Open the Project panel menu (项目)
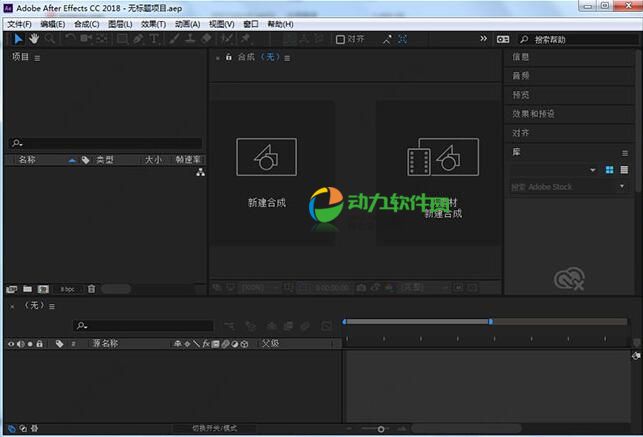This screenshot has height=437, width=643. coord(37,58)
